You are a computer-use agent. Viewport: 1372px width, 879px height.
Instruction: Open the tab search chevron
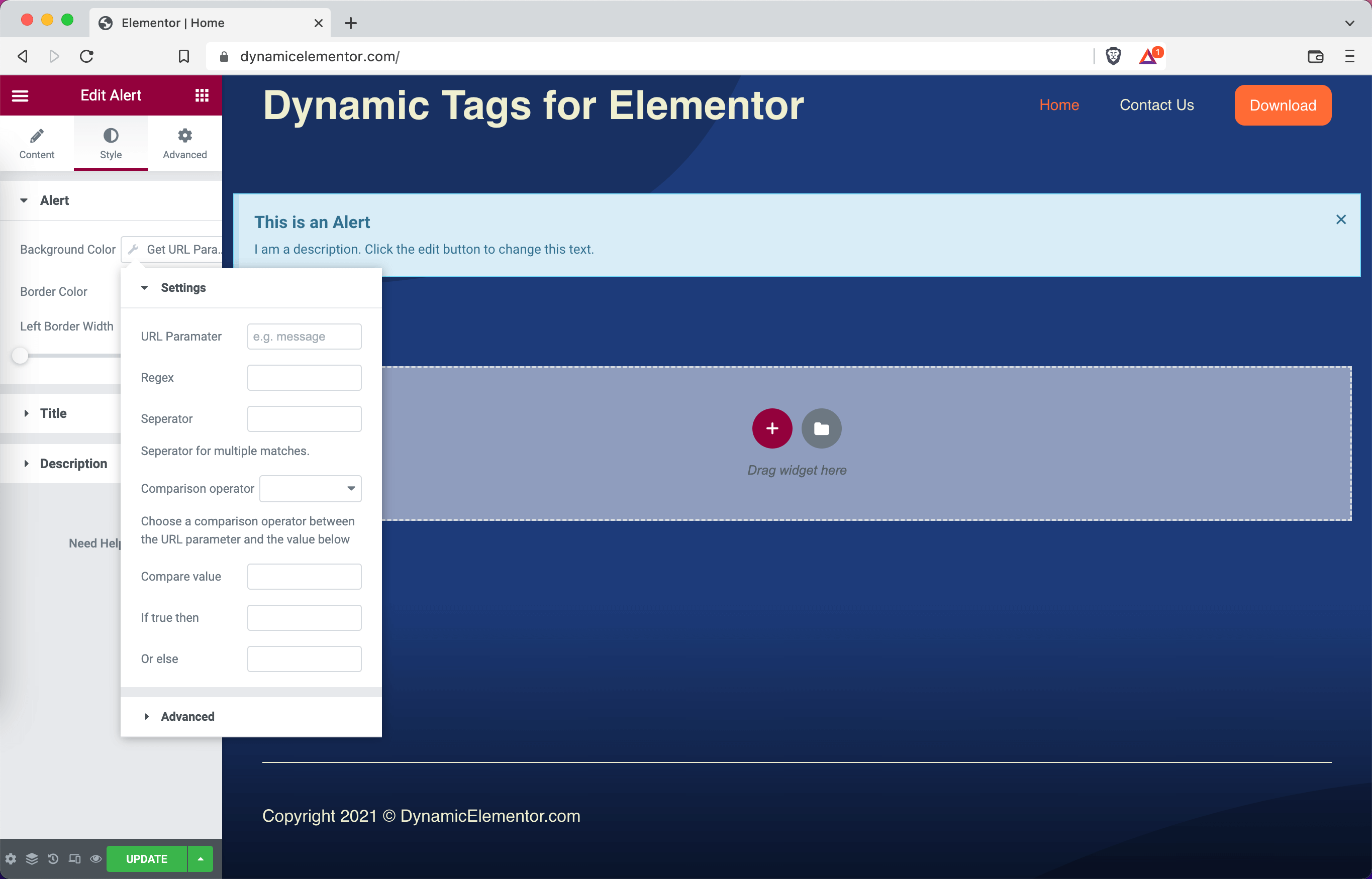tap(1350, 24)
